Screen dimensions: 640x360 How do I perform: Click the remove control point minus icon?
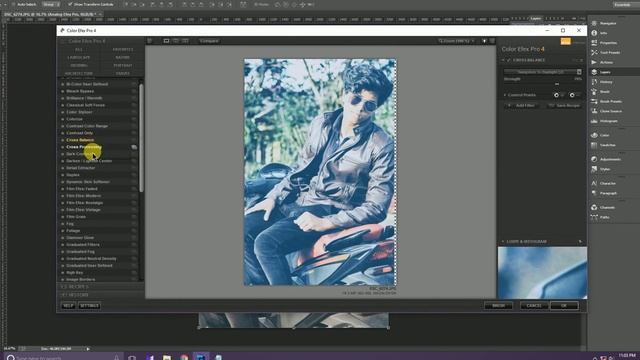(572, 95)
